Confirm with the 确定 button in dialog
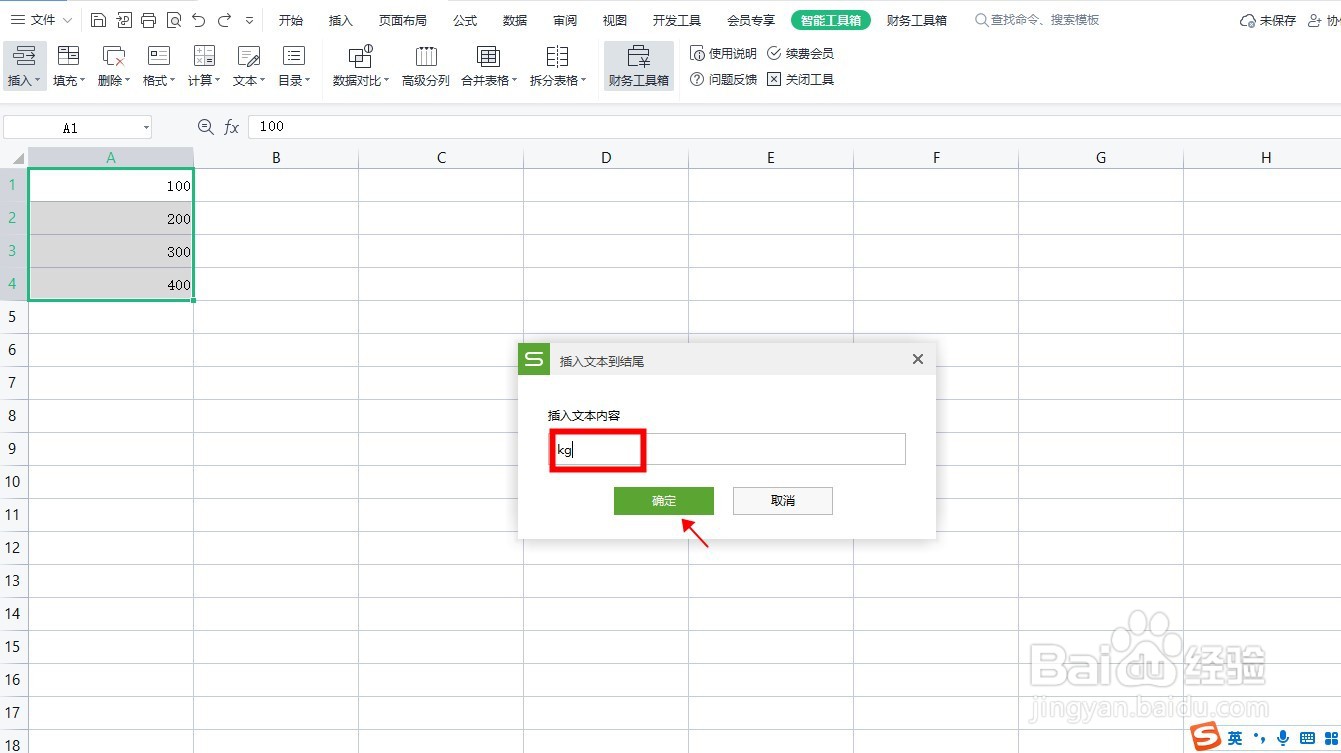1341x753 pixels. [664, 501]
